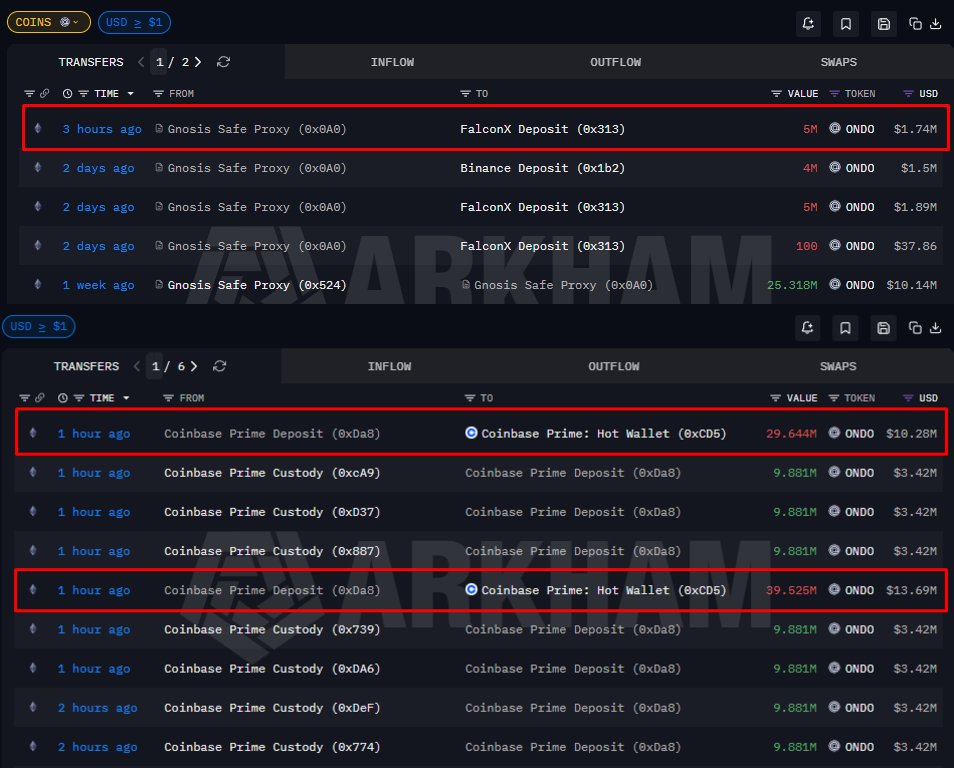Click the bottom USD ≥ $1 filter chip
954x768 pixels.
pyautogui.click(x=38, y=327)
